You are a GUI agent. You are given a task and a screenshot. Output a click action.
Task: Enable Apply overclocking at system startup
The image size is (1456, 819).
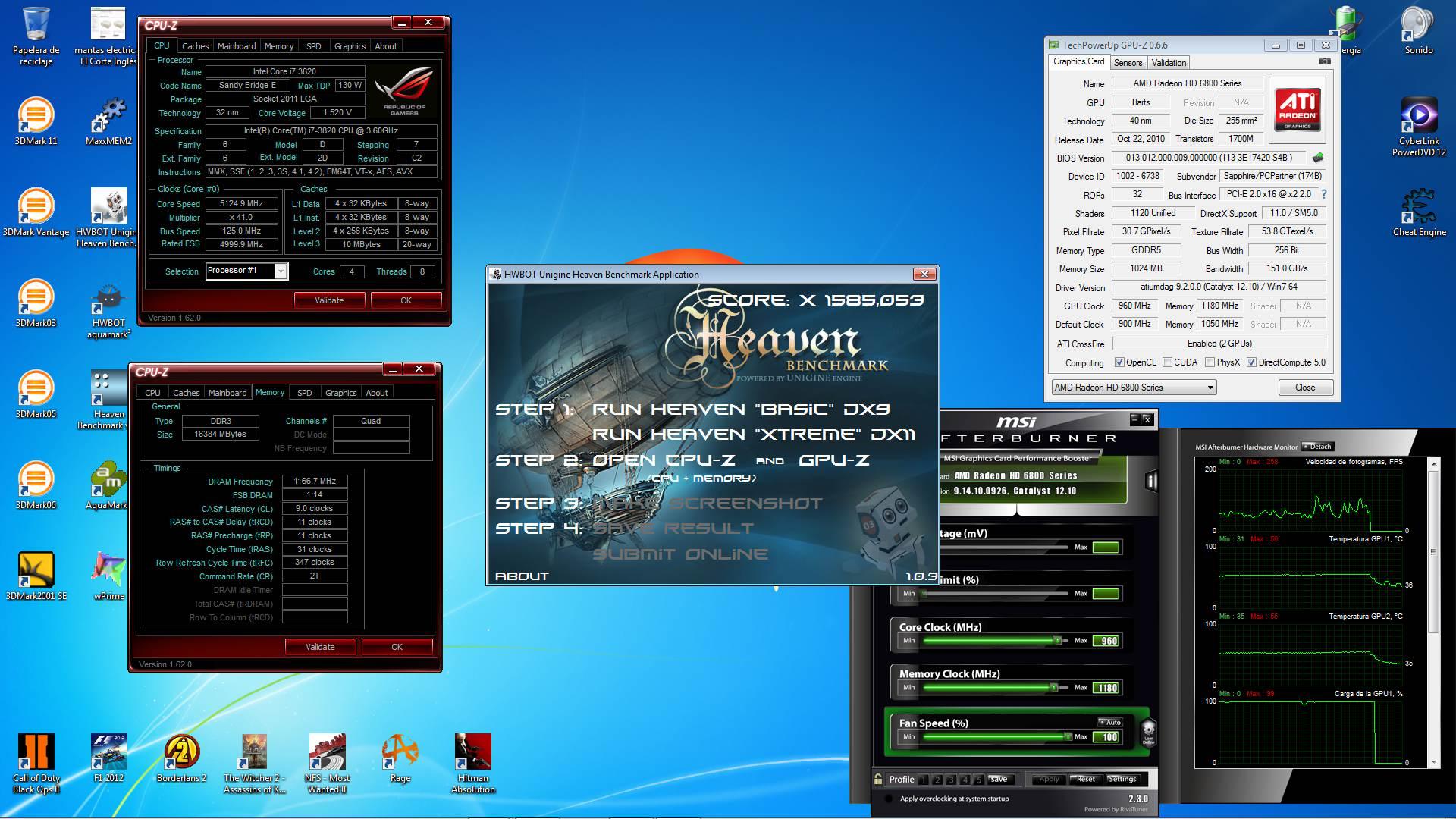pyautogui.click(x=889, y=799)
